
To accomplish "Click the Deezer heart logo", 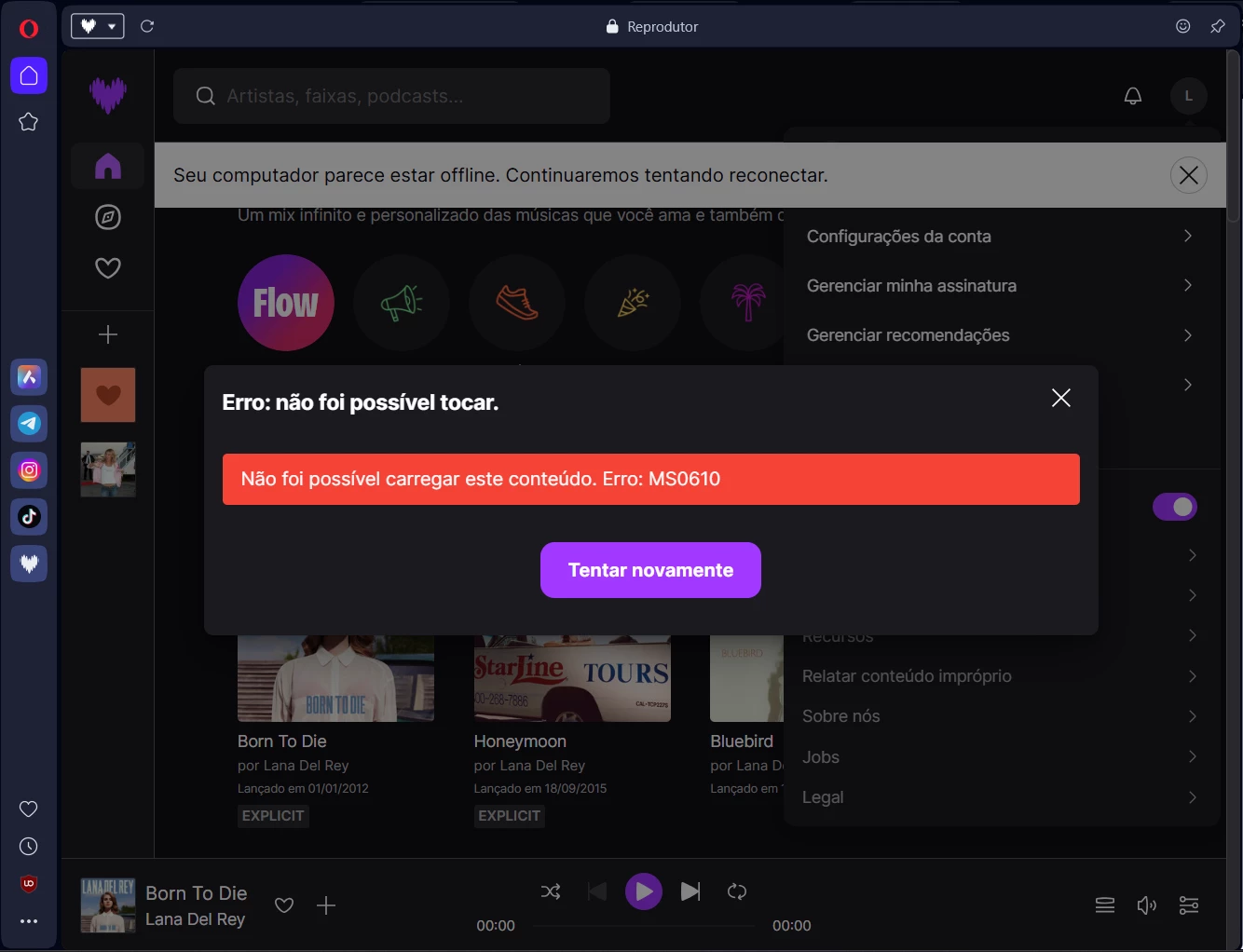I will [x=108, y=95].
